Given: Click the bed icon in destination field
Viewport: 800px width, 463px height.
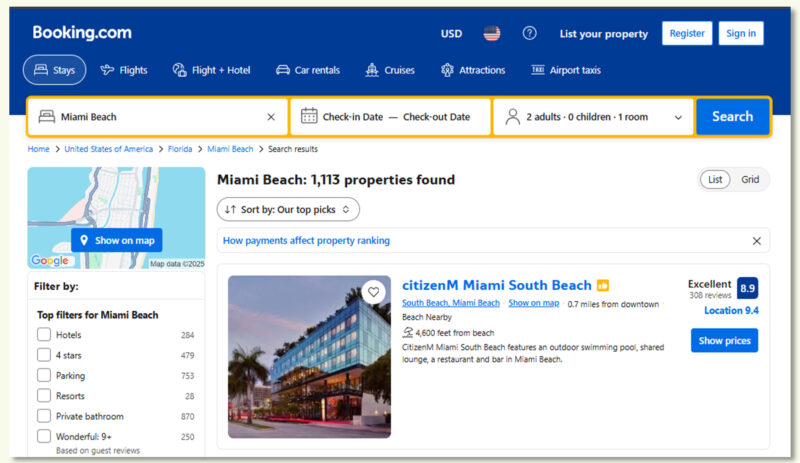Looking at the screenshot, I should tap(46, 116).
